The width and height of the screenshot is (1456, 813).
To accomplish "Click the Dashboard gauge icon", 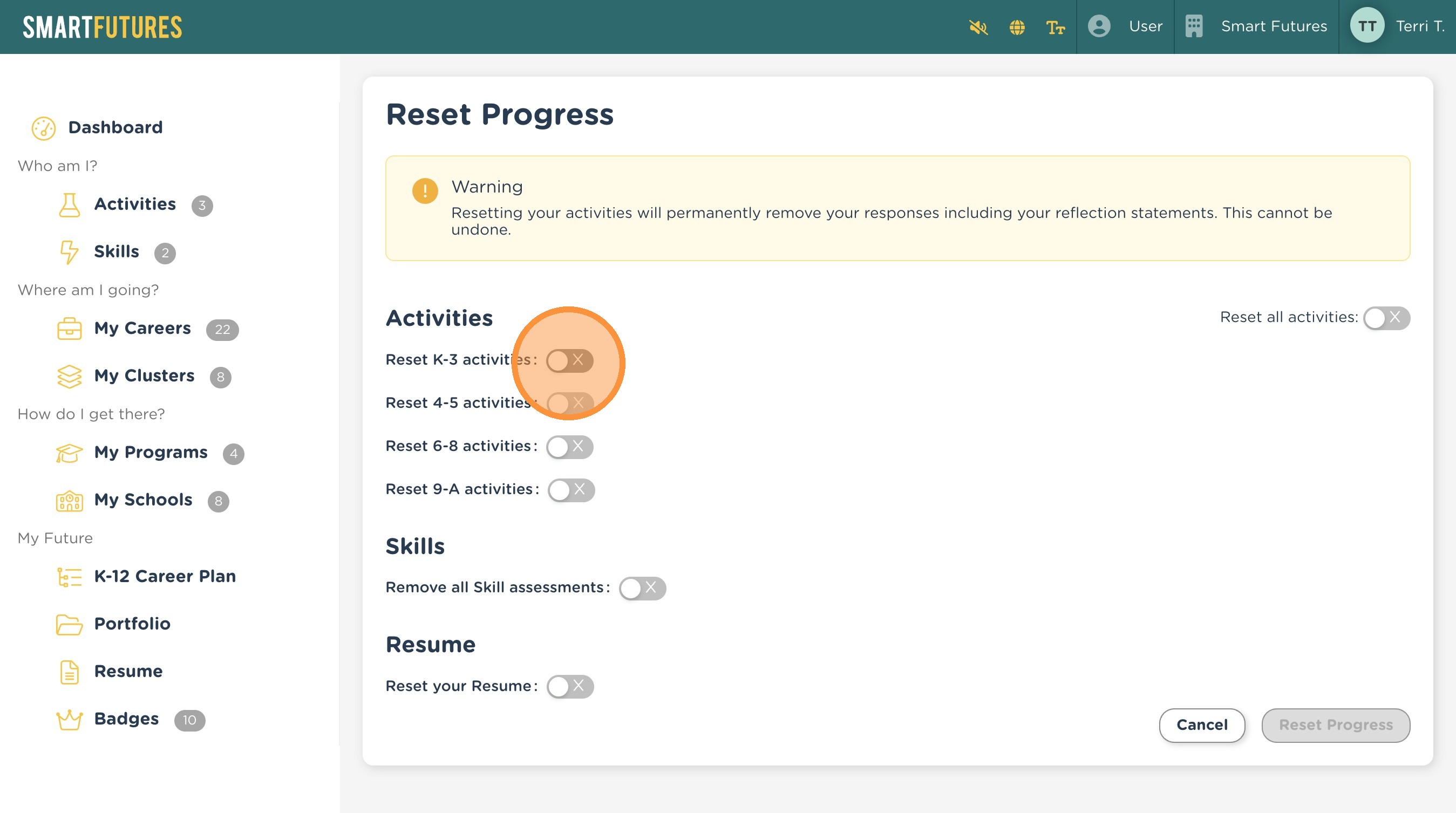I will pos(43,128).
